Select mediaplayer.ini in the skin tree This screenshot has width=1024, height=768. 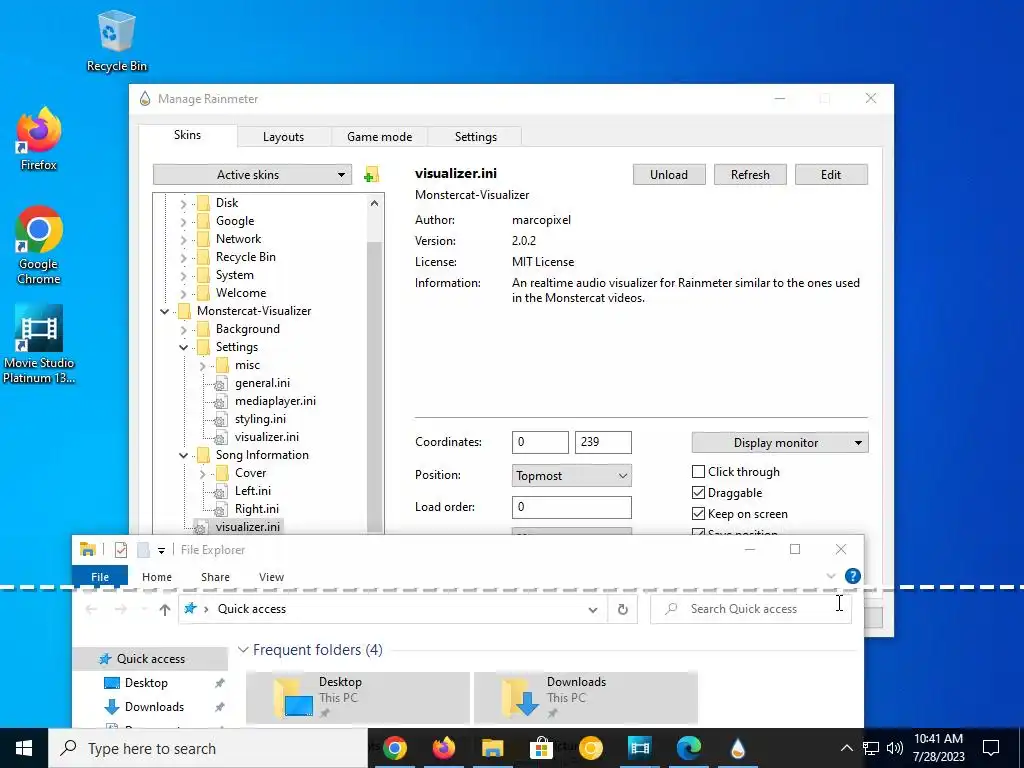pos(275,401)
